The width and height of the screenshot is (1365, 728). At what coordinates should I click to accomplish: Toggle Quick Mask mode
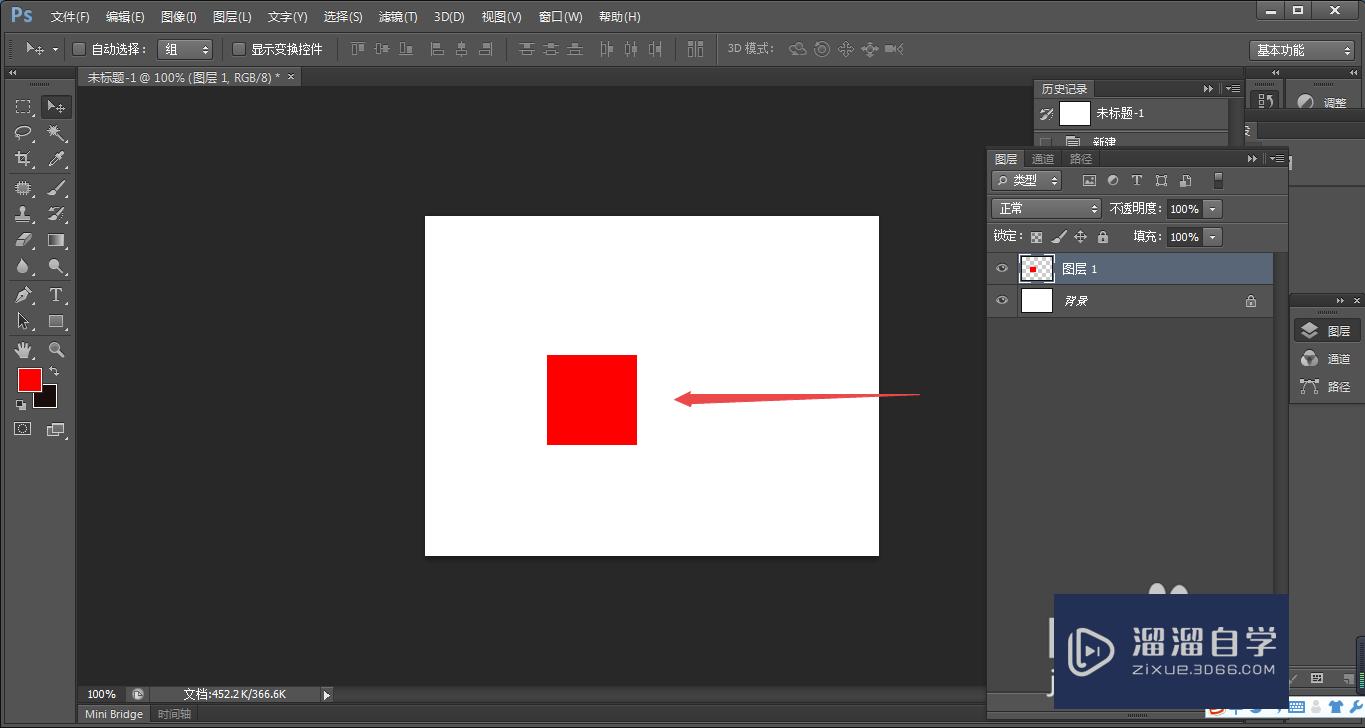point(23,429)
